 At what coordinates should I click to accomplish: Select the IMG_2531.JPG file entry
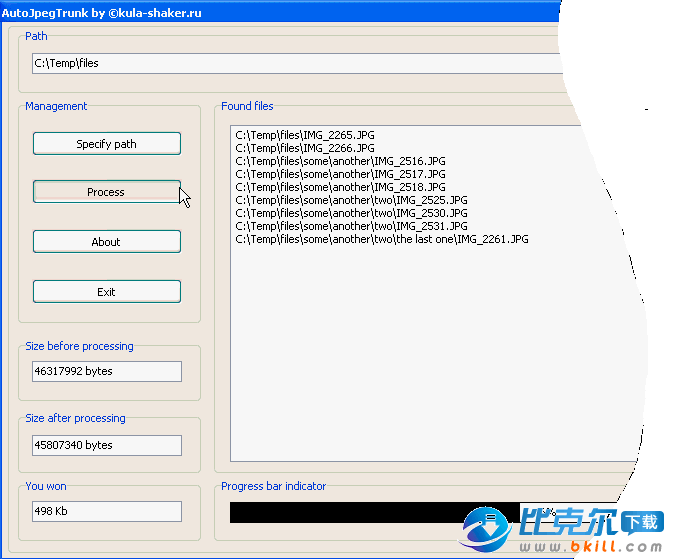coord(351,226)
